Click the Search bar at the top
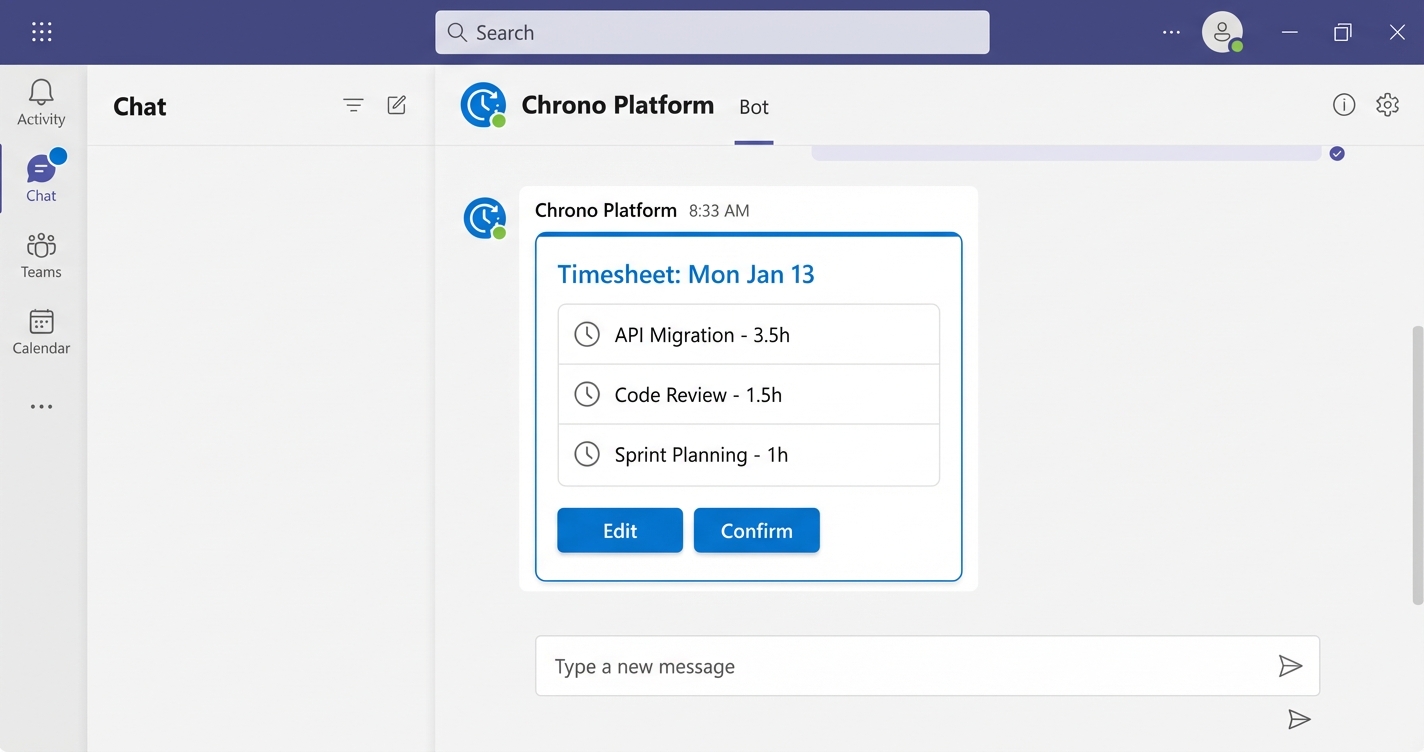 (711, 32)
